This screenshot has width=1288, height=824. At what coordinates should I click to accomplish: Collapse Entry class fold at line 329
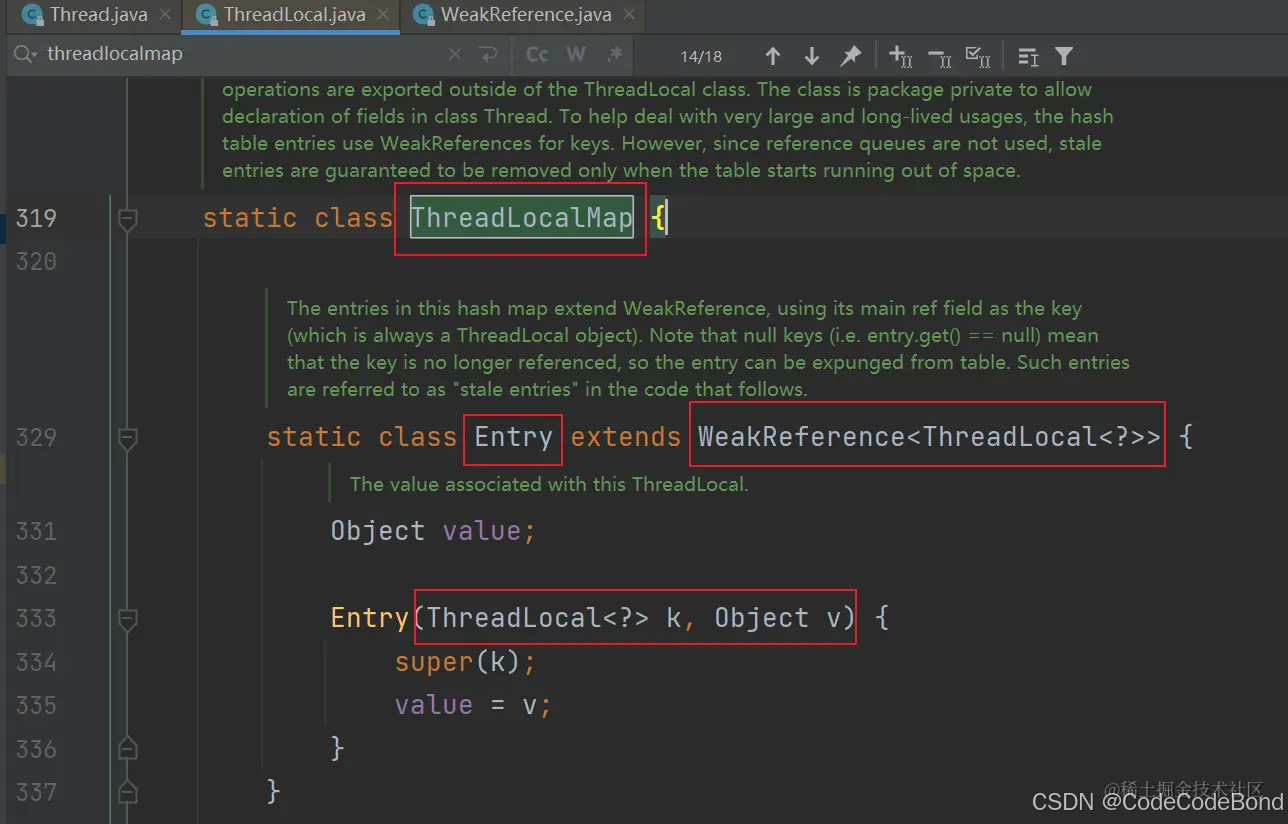pos(127,437)
